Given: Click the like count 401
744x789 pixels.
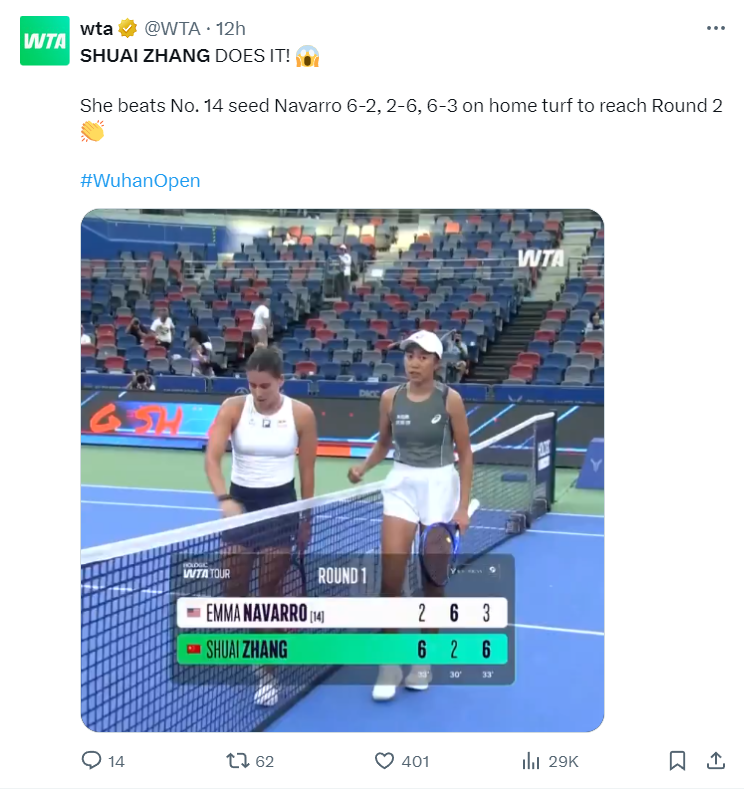Looking at the screenshot, I should [415, 761].
